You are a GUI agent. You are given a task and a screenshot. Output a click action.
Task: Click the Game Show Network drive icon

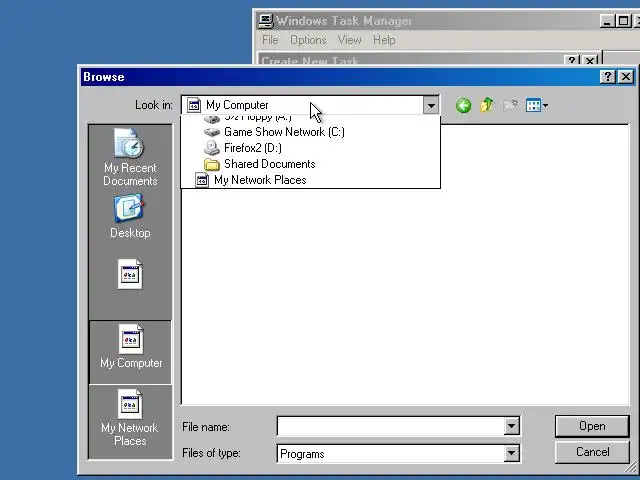211,132
